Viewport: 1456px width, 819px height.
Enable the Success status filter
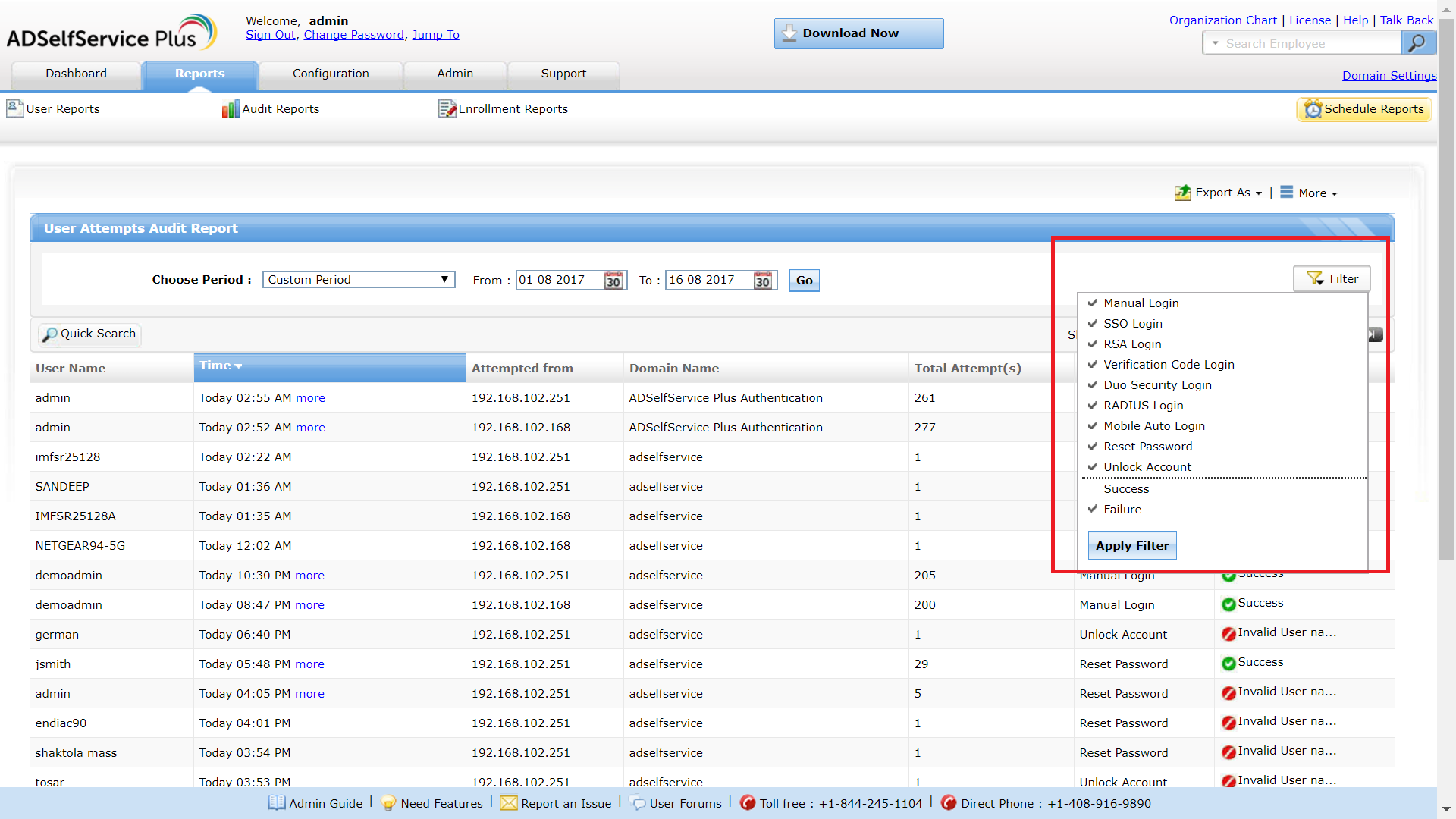pos(1126,489)
